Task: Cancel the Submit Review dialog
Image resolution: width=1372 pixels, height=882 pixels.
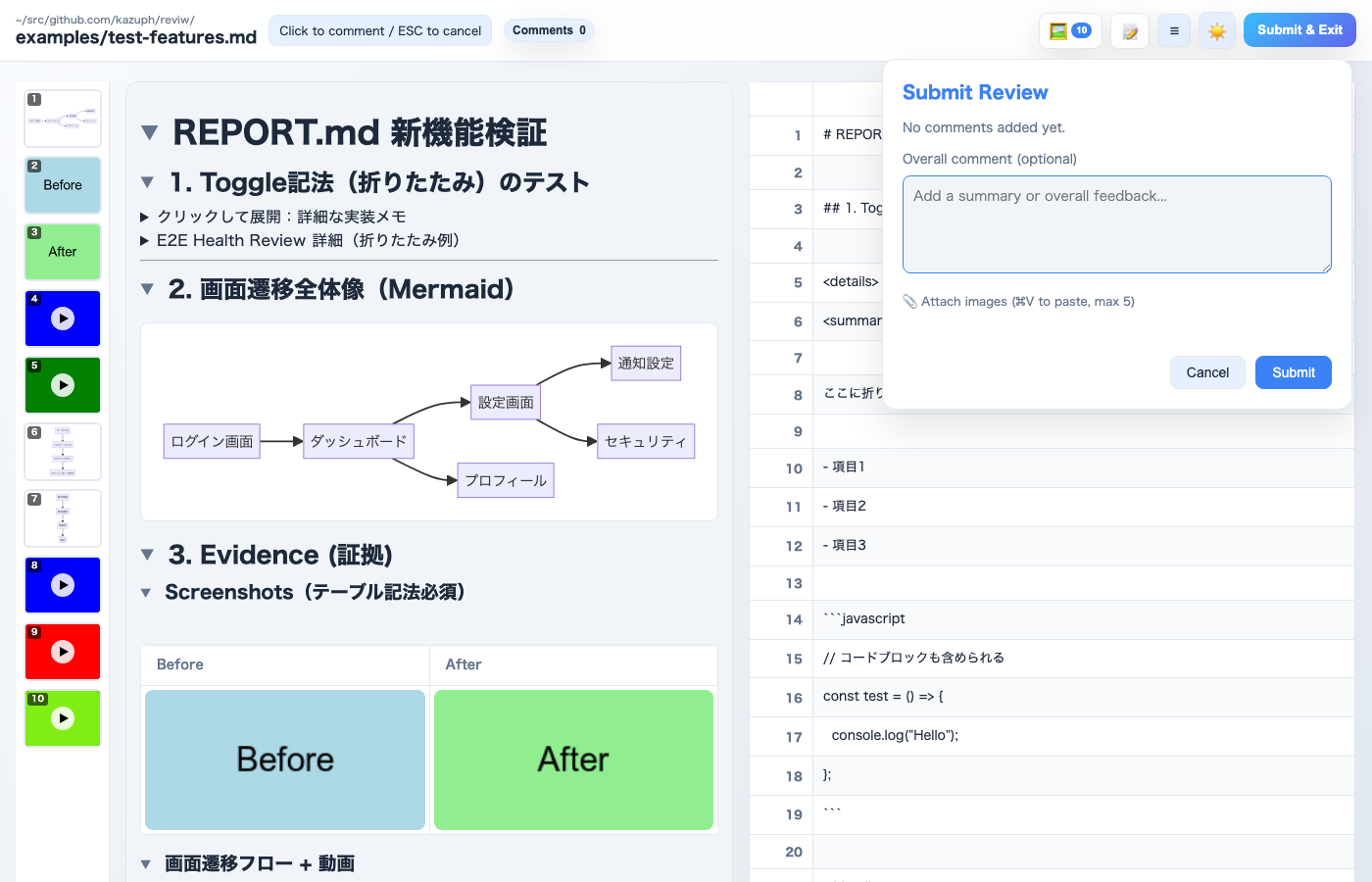Action: 1207,372
